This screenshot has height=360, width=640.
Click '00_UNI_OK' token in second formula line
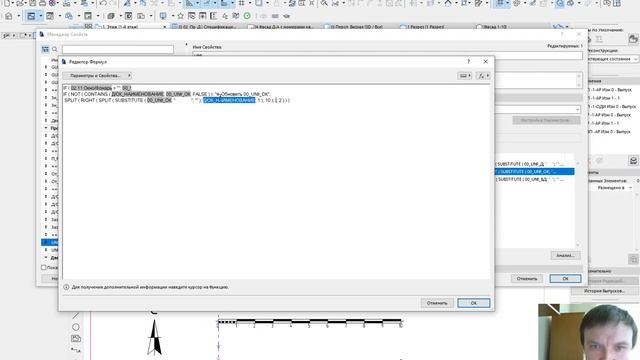point(178,94)
